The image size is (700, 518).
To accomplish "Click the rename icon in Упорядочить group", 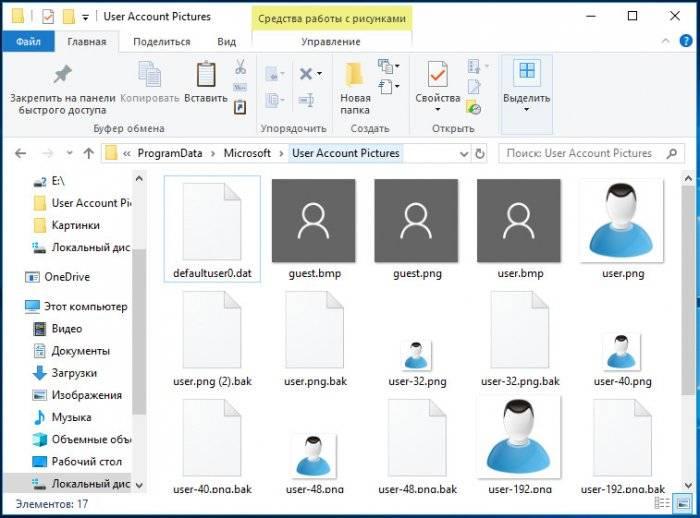I will pyautogui.click(x=306, y=100).
